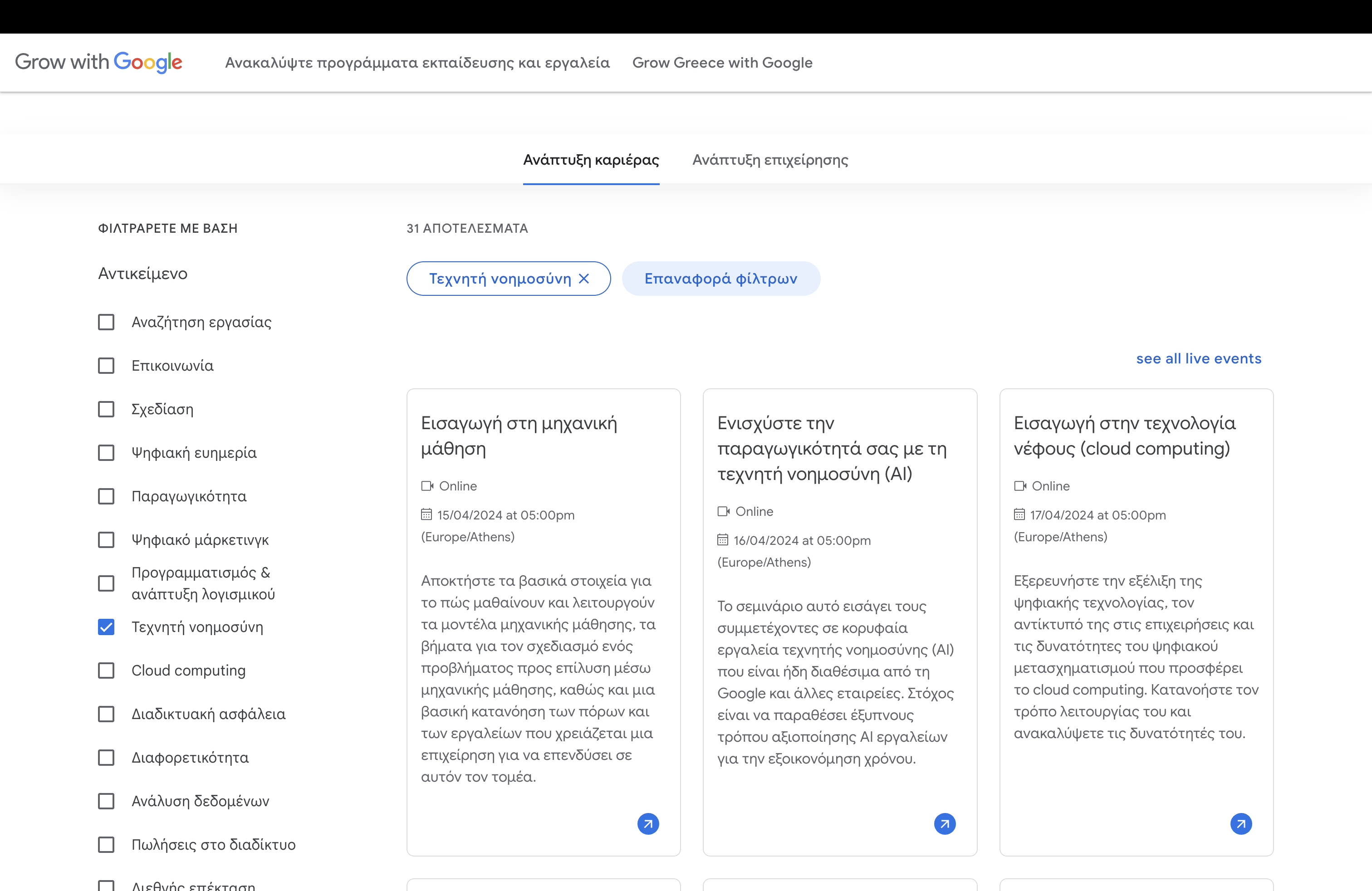Follow the see all live events link
The width and height of the screenshot is (1372, 891).
coord(1199,358)
